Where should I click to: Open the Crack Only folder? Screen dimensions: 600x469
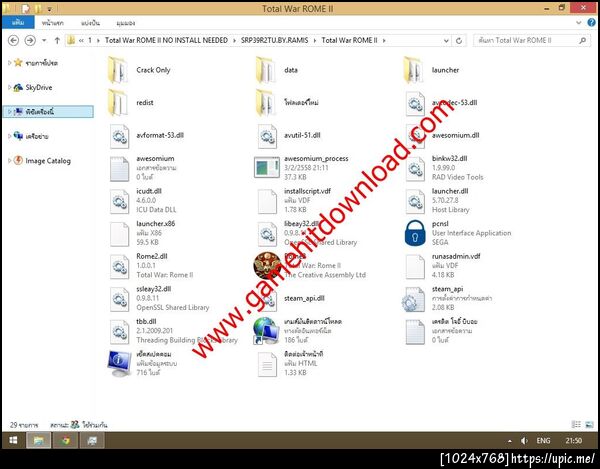[117, 70]
